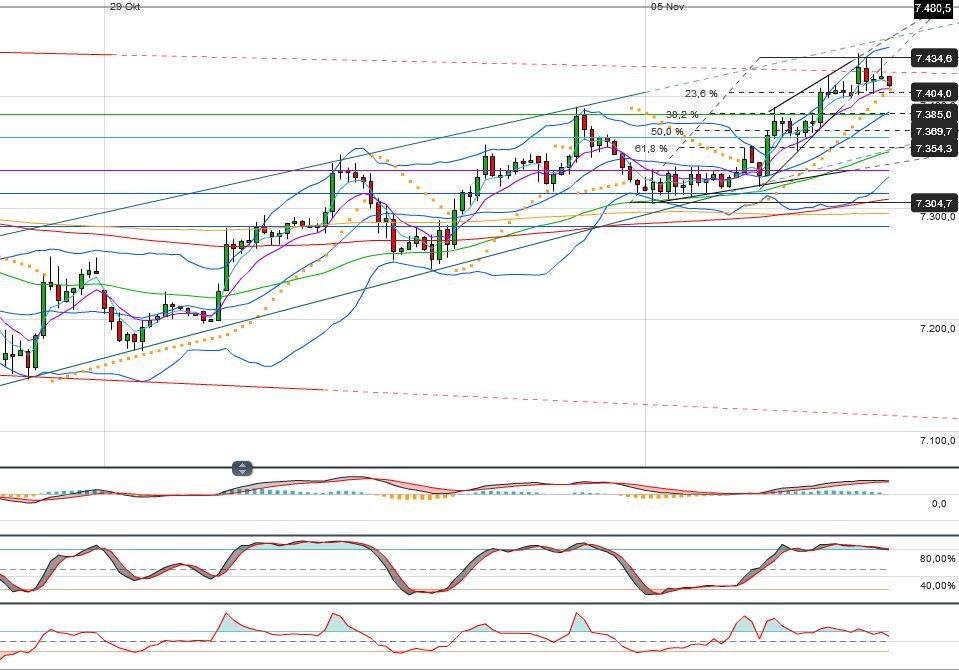Click the 05 Nov date marker
959x670 pixels.
[667, 6]
